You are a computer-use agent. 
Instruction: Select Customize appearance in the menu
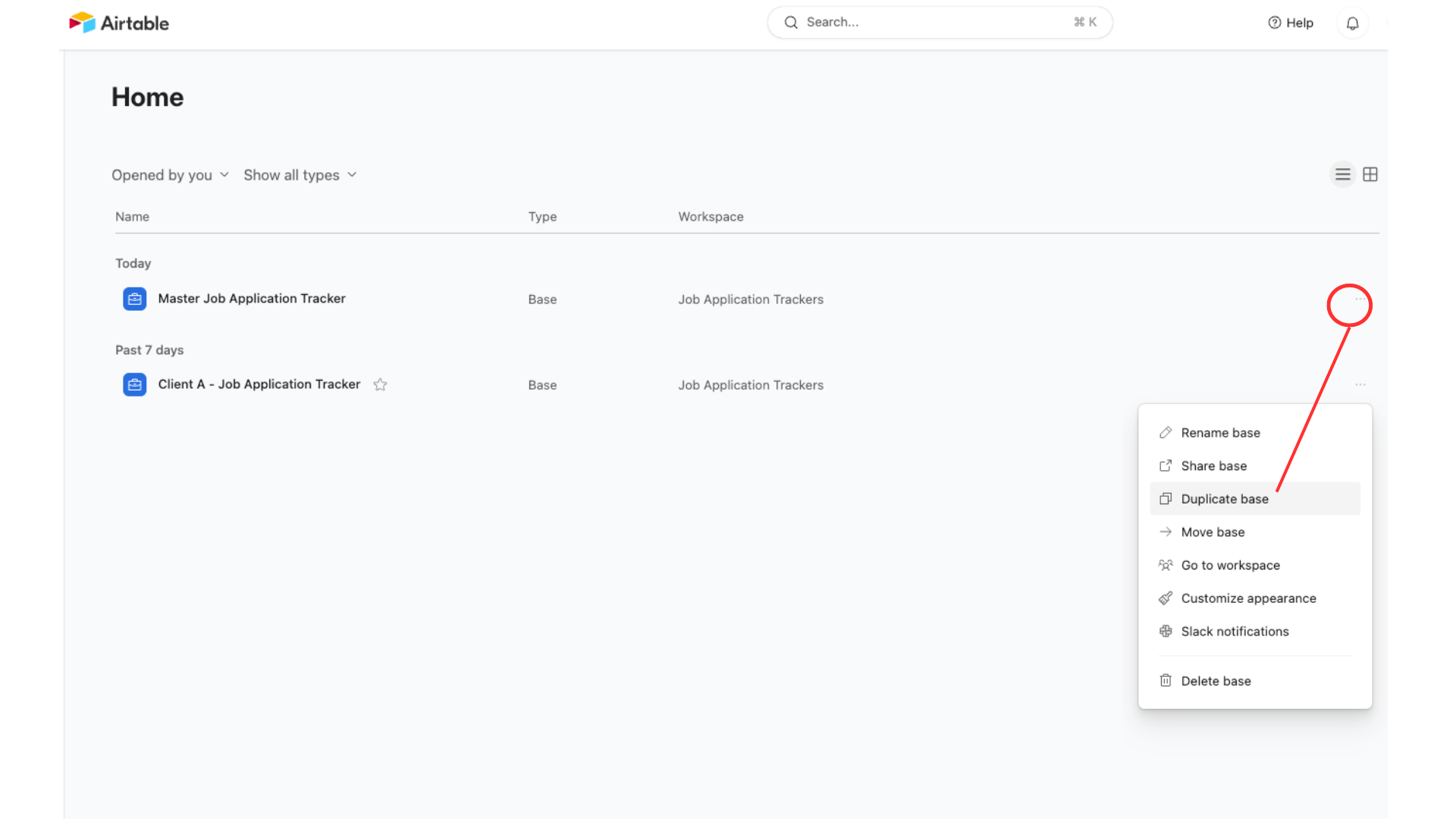[1247, 598]
